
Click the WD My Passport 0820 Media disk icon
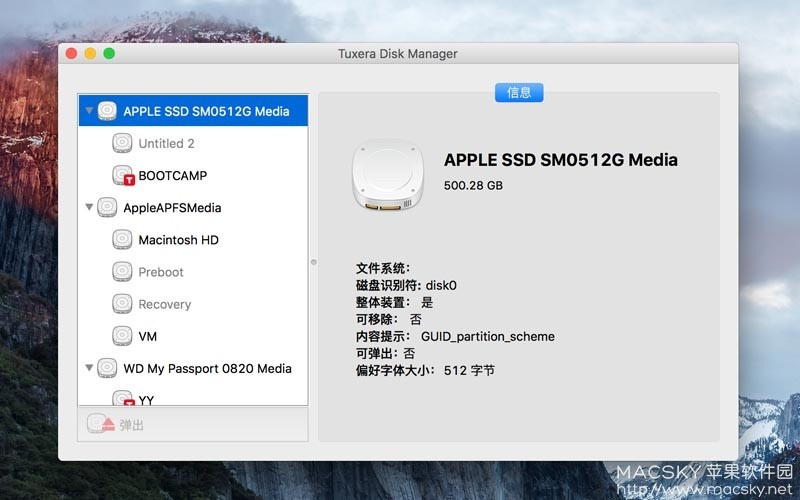click(x=107, y=368)
